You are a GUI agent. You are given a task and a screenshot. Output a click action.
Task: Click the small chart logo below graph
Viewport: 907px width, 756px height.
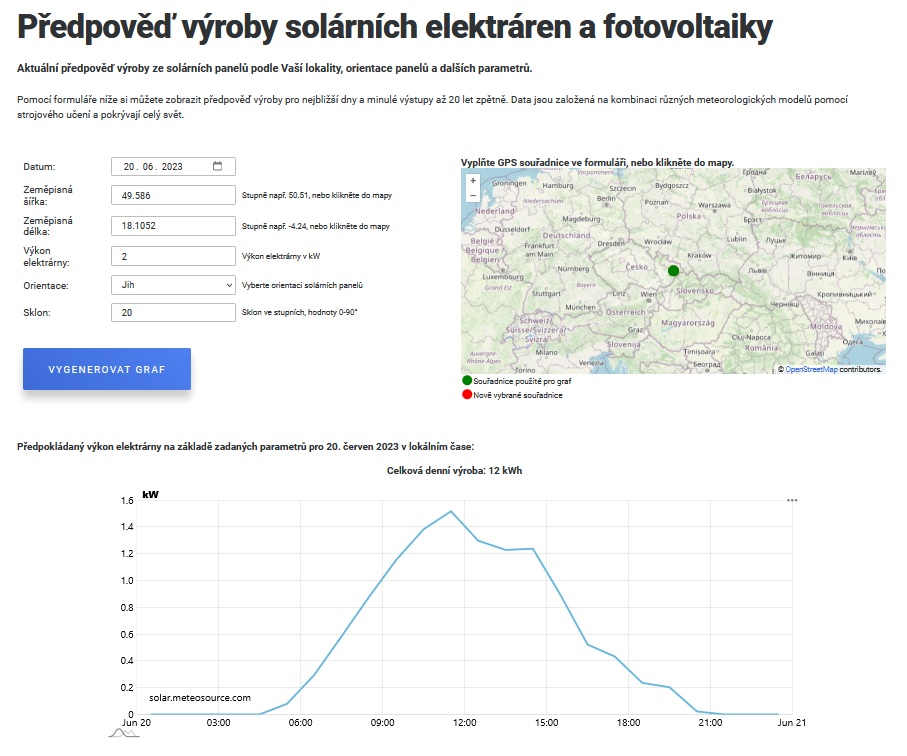tap(124, 733)
